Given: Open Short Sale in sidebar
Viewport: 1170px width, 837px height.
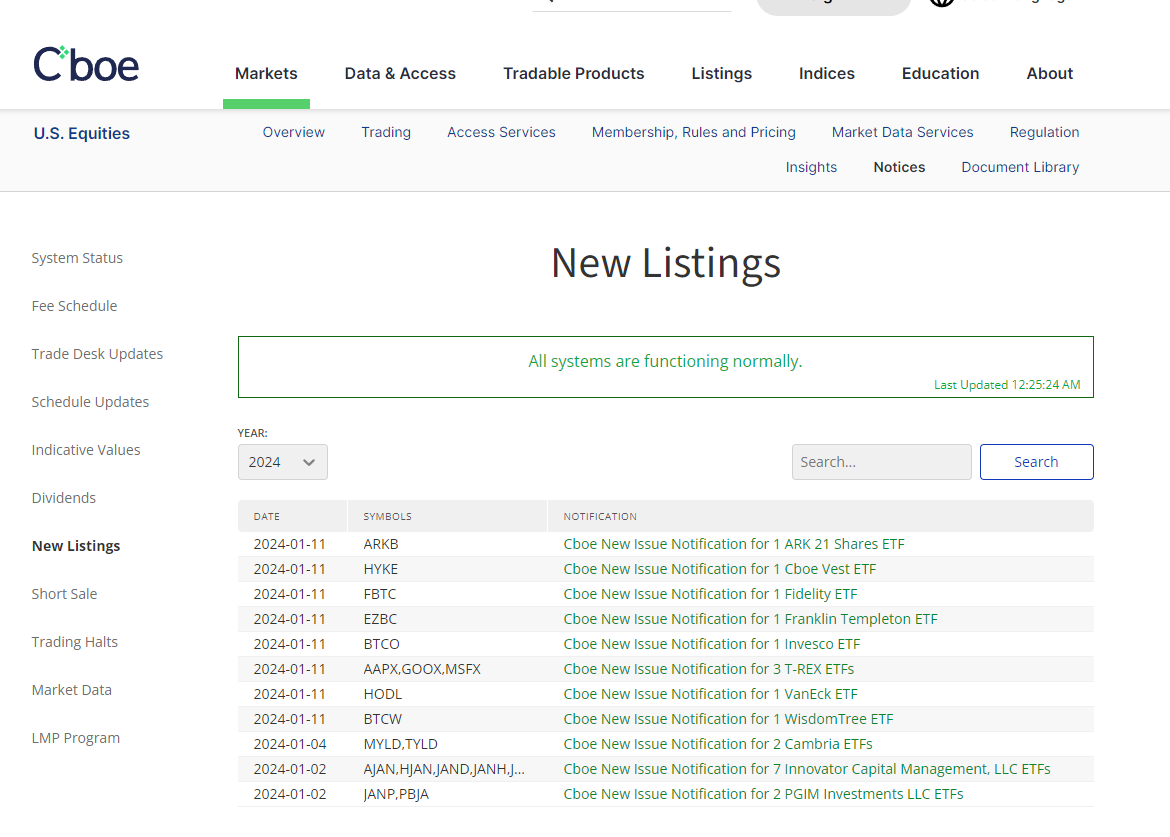Looking at the screenshot, I should pyautogui.click(x=64, y=594).
